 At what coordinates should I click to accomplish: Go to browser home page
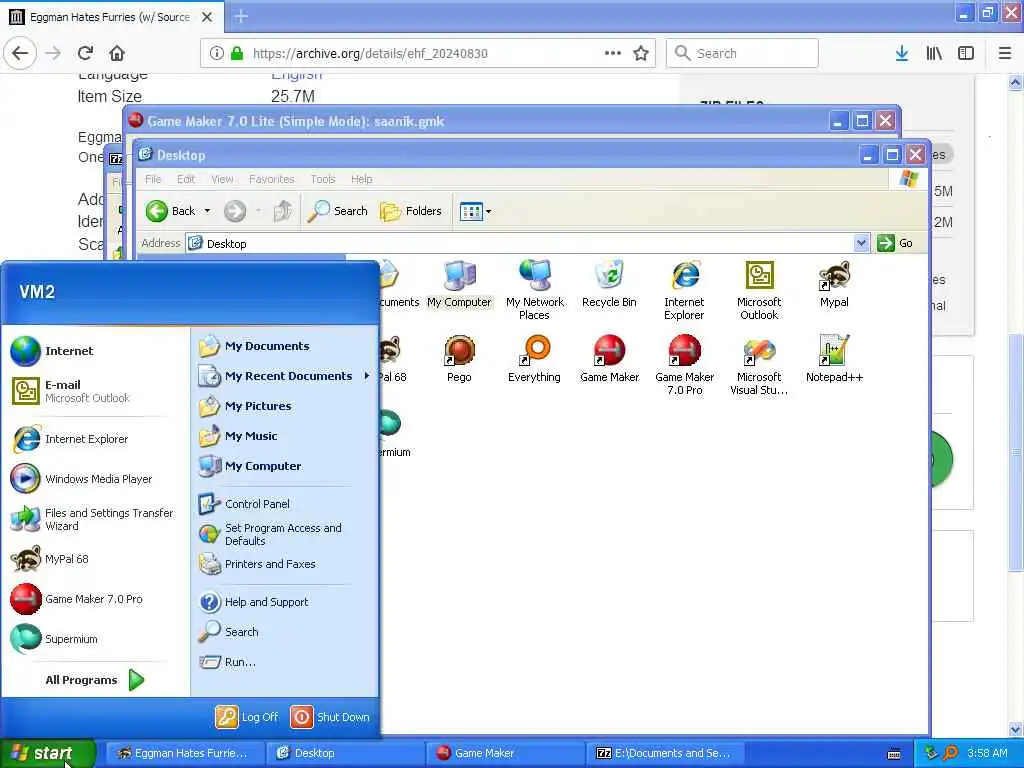pos(117,53)
